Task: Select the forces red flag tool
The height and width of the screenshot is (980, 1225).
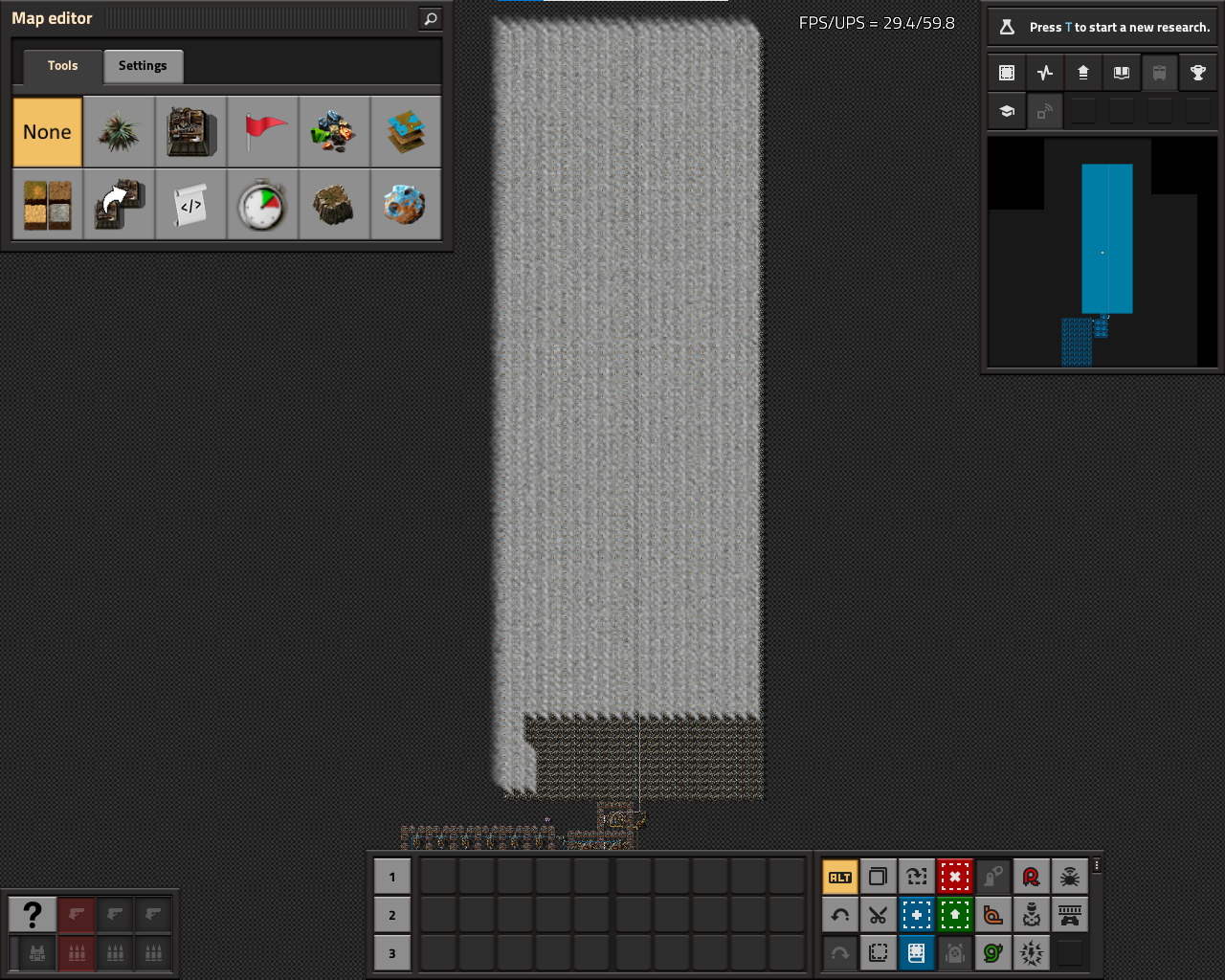Action: [262, 132]
